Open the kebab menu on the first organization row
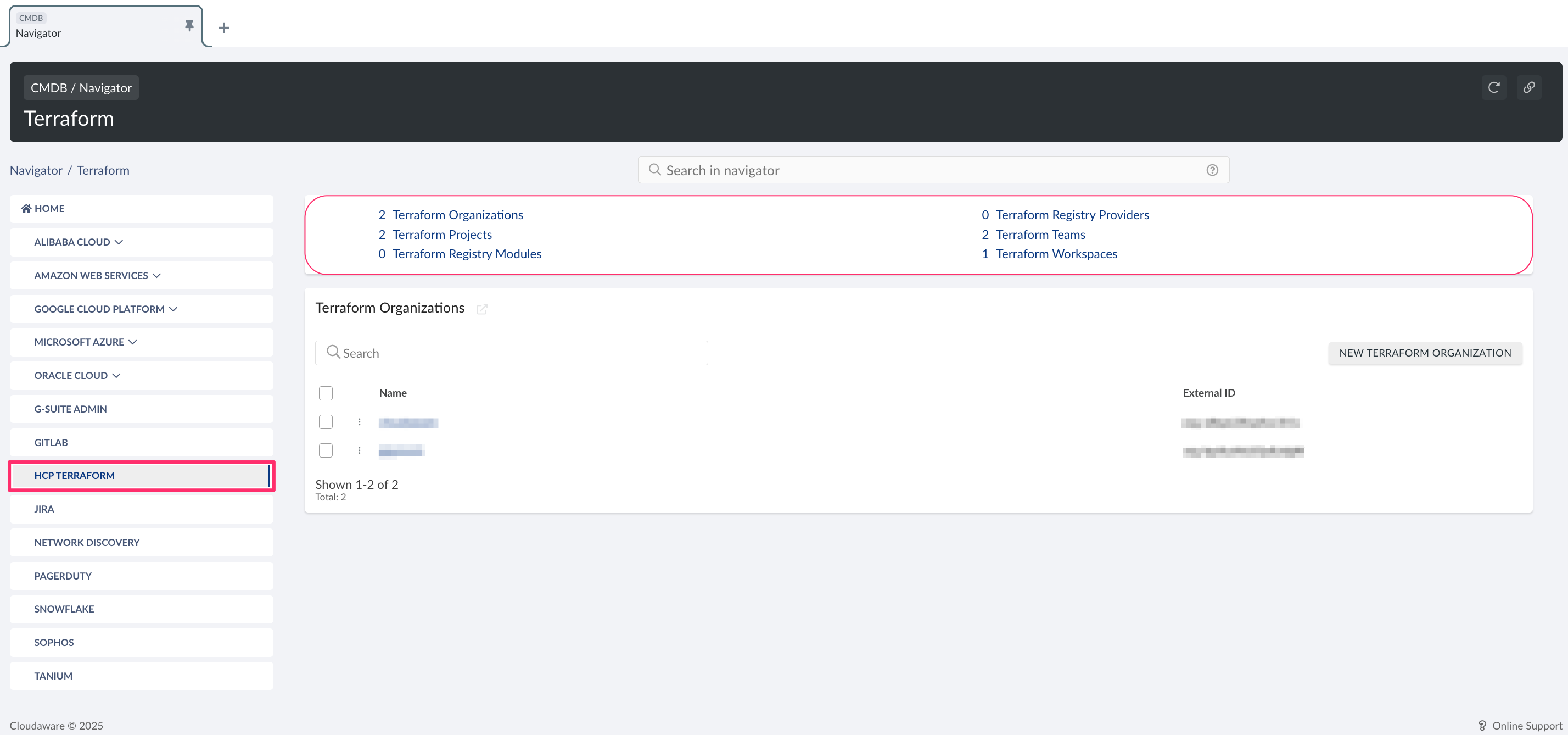This screenshot has width=1568, height=735. 359,422
